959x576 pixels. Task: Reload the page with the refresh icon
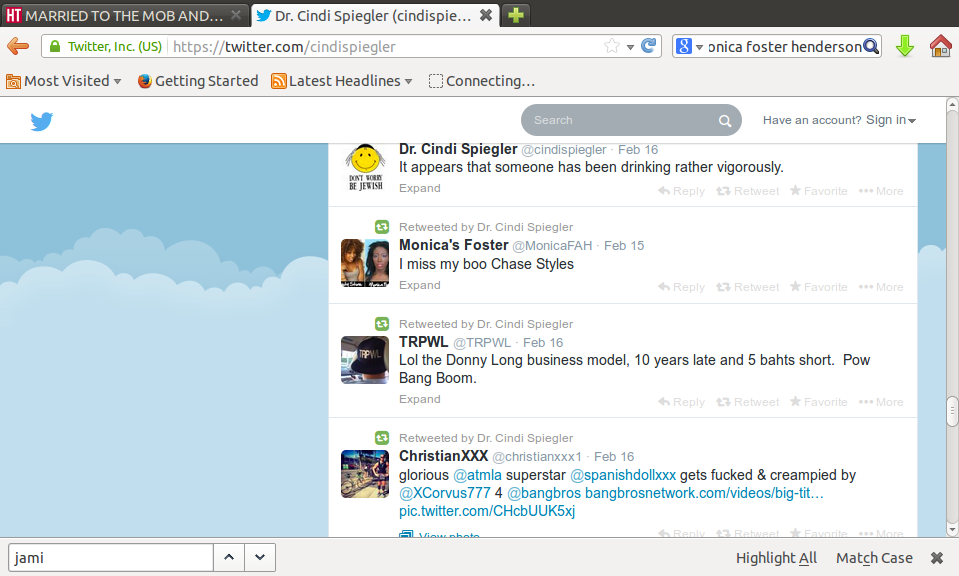click(648, 46)
